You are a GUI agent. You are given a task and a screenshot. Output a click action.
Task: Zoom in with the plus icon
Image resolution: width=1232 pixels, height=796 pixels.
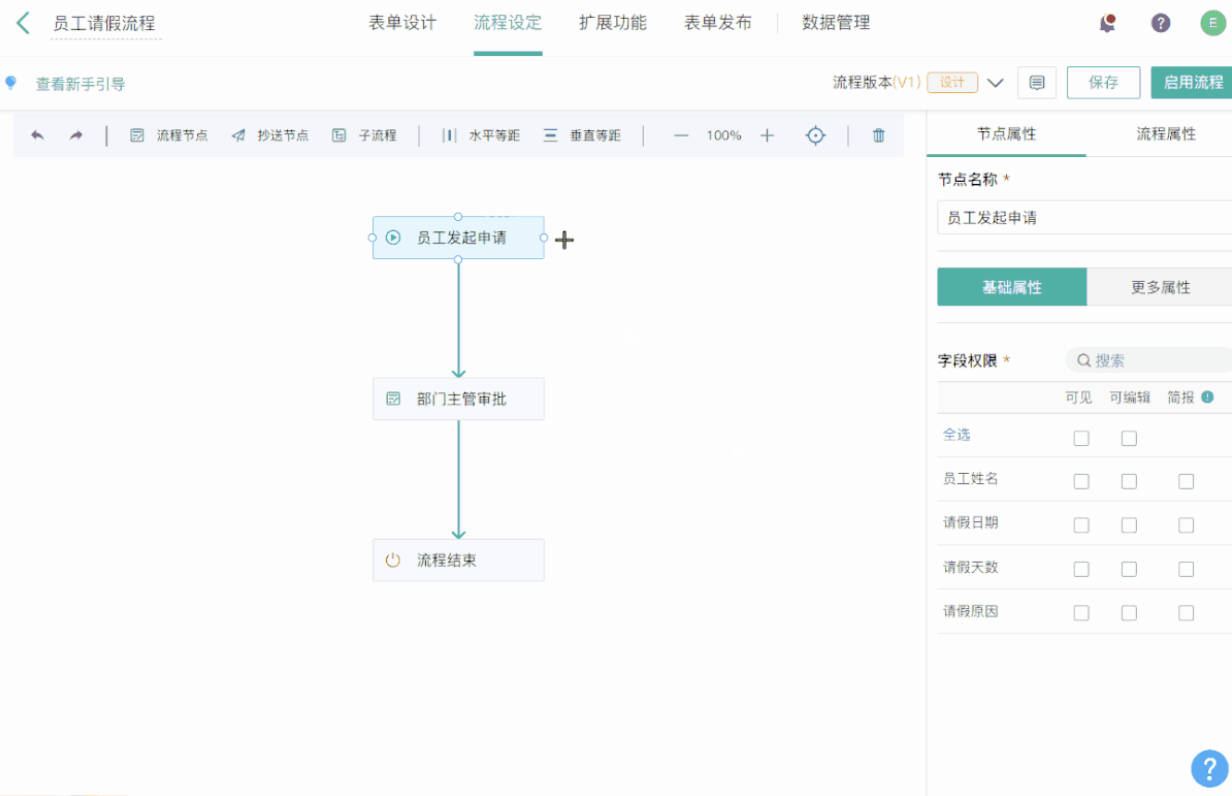click(767, 135)
